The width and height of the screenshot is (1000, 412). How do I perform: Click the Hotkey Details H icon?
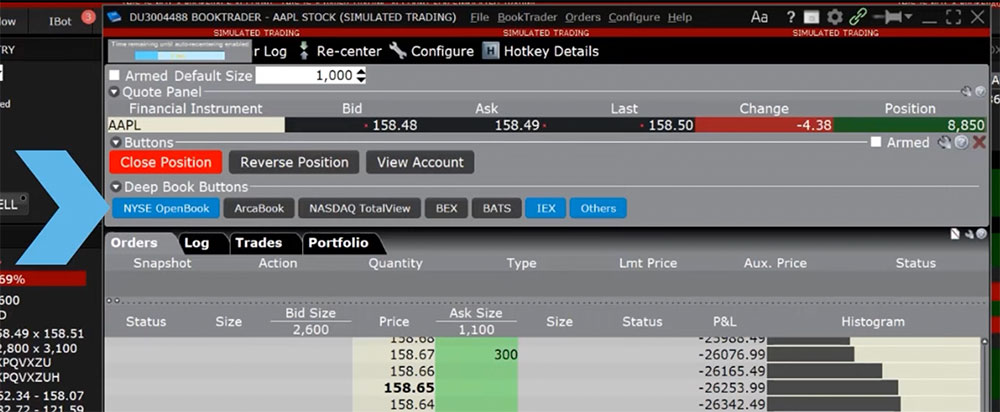tap(490, 51)
